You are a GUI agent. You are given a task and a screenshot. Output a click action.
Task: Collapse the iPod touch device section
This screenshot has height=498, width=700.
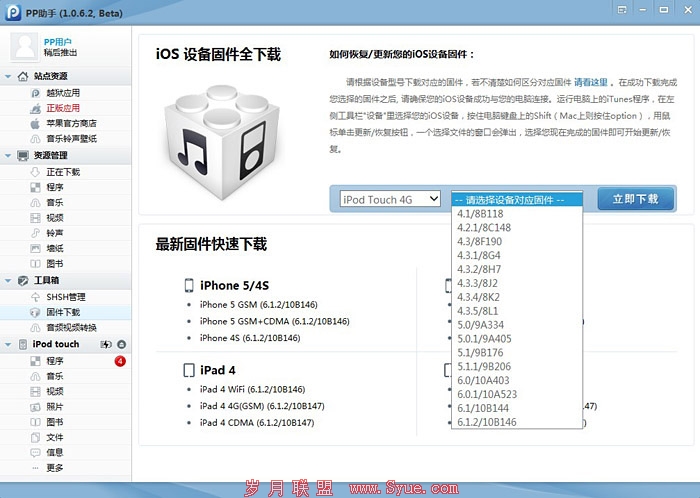tap(8, 344)
